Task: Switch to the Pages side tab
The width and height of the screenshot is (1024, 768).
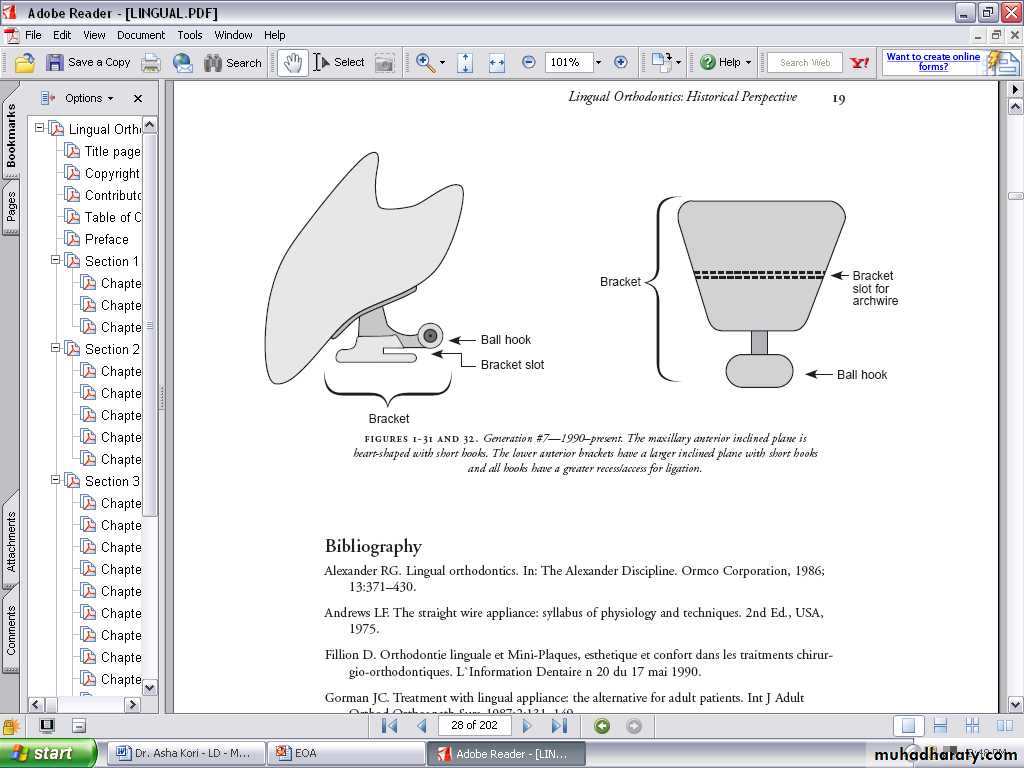Action: pyautogui.click(x=11, y=208)
